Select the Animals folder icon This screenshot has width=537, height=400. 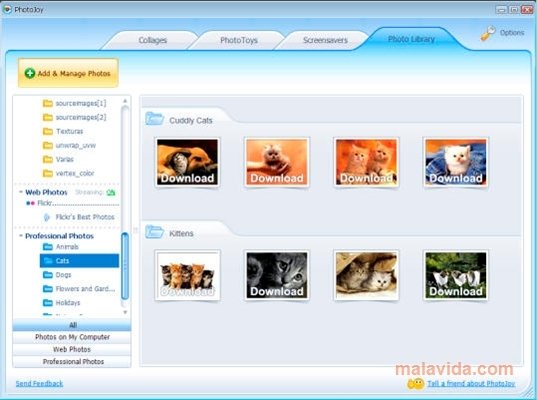[48, 247]
